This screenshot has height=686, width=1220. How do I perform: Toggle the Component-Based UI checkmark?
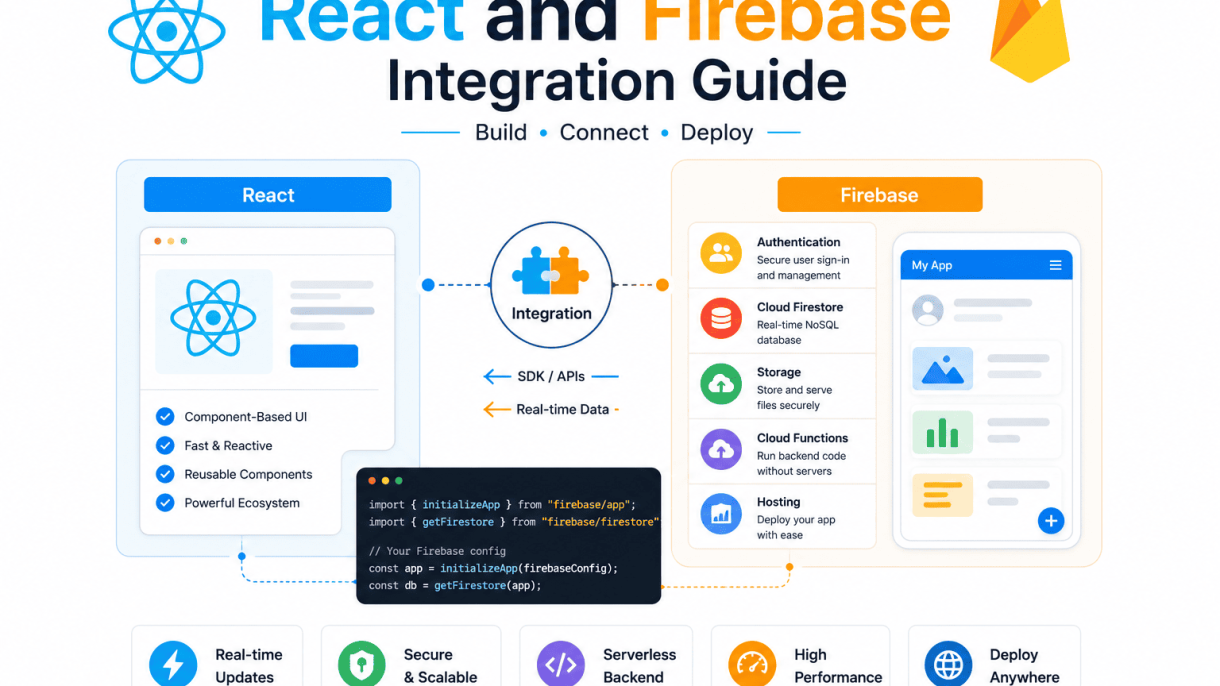[x=165, y=417]
